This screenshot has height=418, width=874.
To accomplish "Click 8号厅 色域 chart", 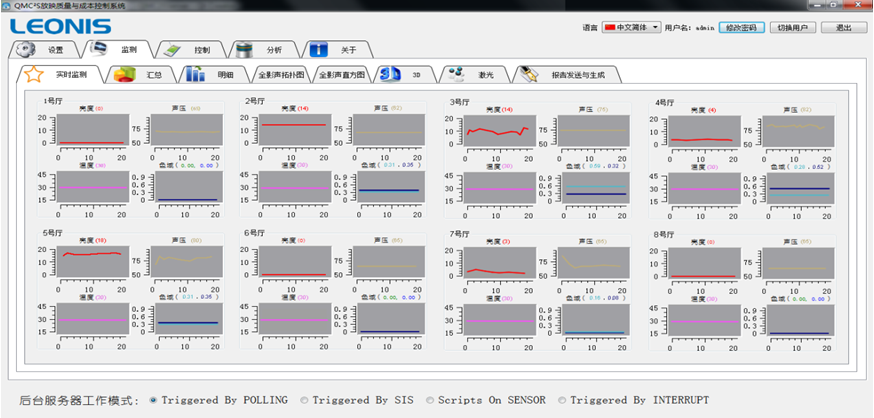I will (x=801, y=320).
